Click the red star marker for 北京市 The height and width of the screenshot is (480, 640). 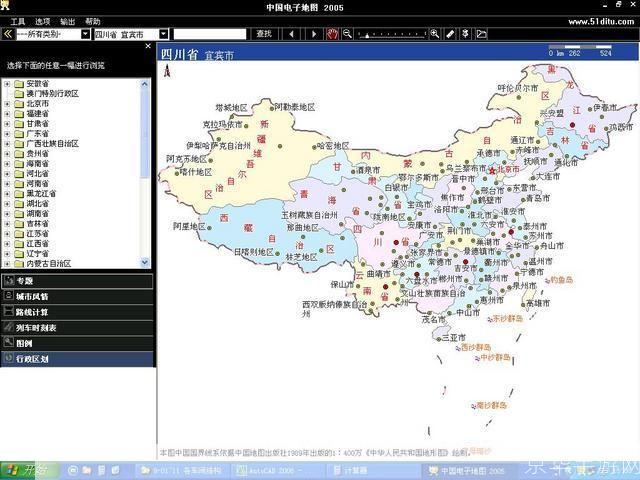point(492,171)
